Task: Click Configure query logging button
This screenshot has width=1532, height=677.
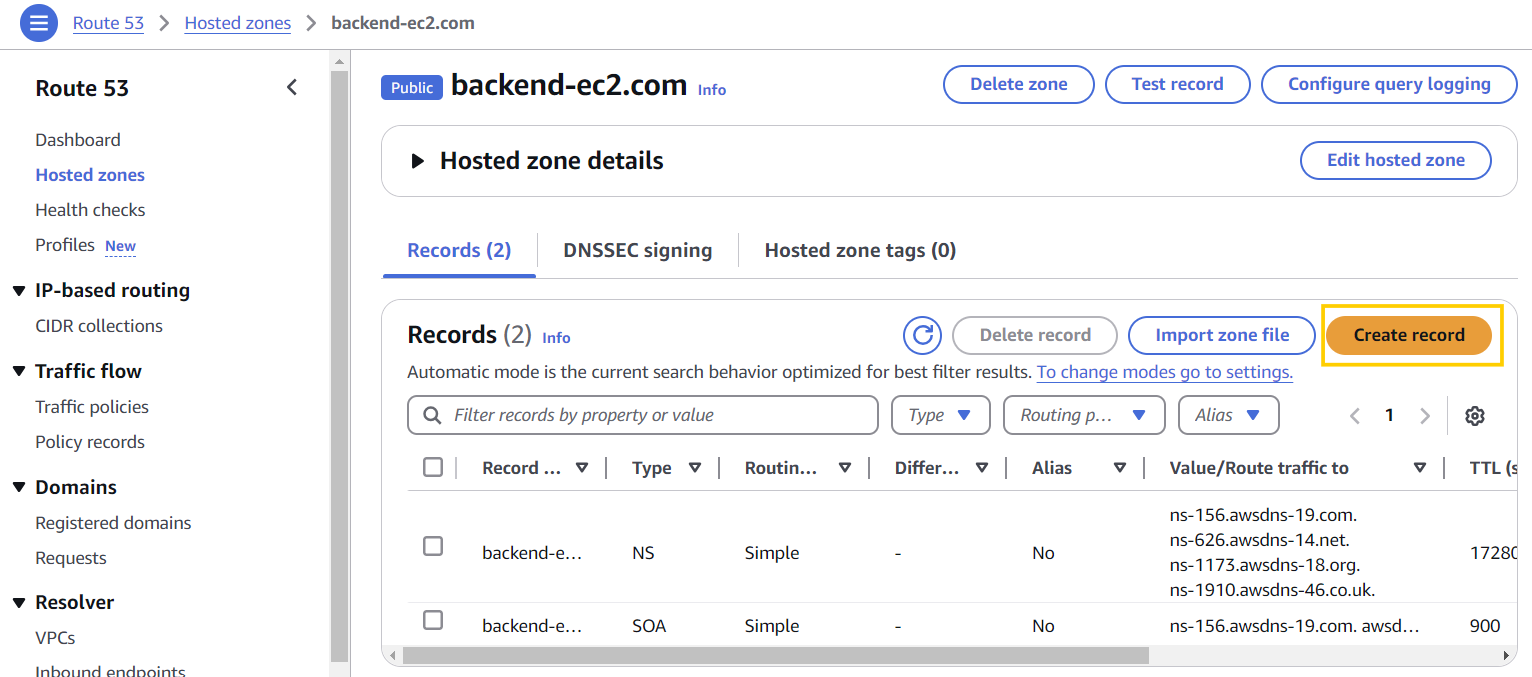Action: [x=1389, y=84]
